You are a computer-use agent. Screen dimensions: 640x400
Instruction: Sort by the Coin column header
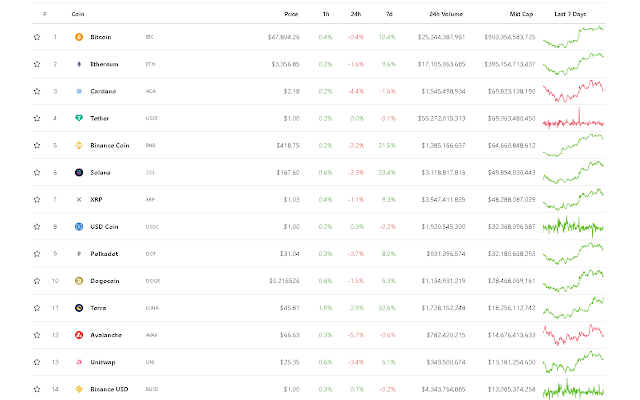pyautogui.click(x=78, y=14)
